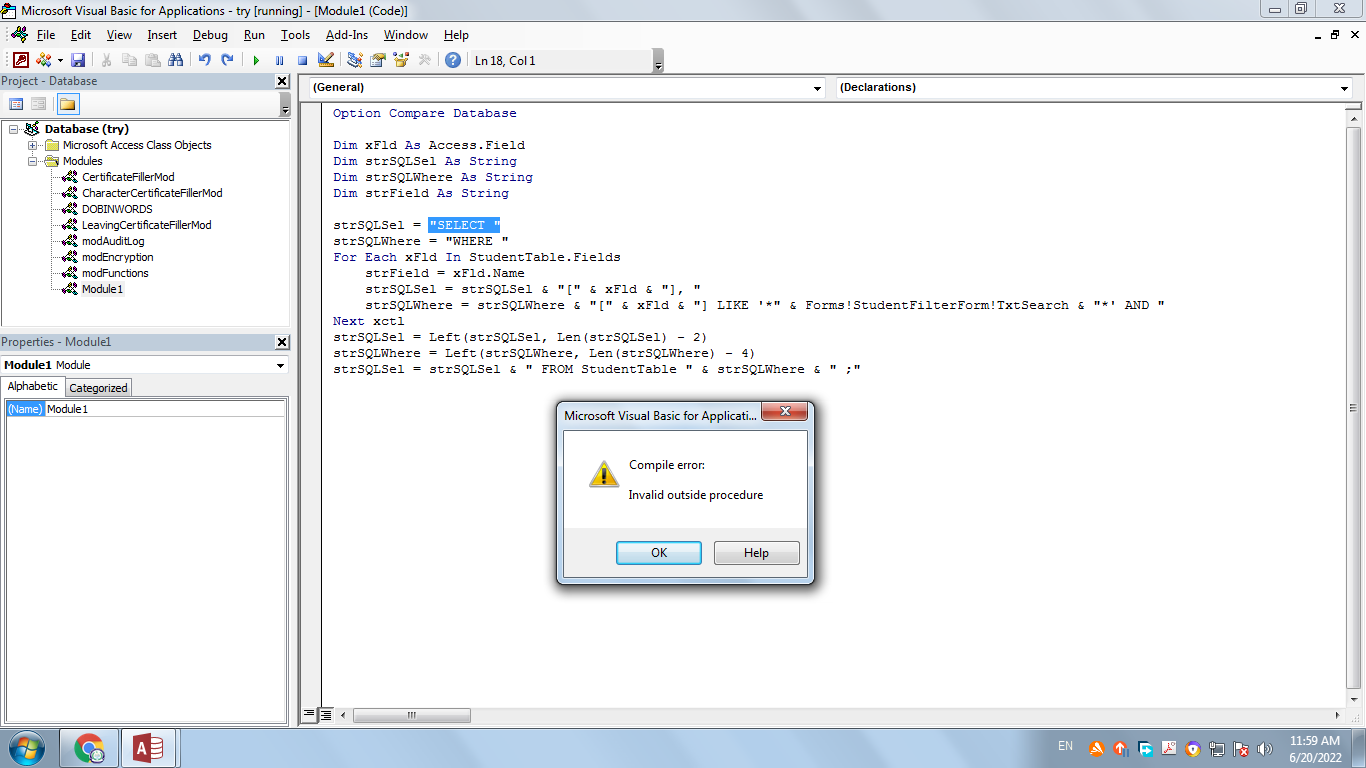Click the volume speaker tray icon
This screenshot has height=768, width=1366.
[x=1264, y=748]
